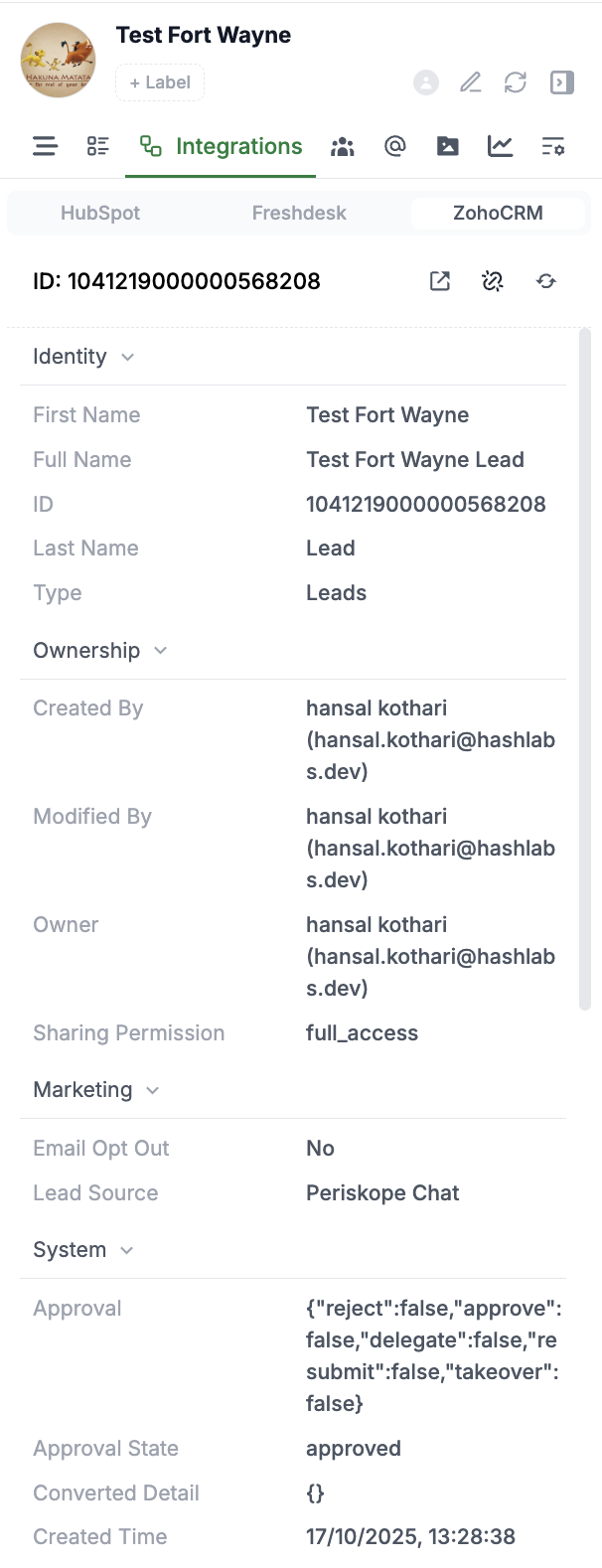
Task: Open the hamburger lines tab
Action: tap(45, 147)
